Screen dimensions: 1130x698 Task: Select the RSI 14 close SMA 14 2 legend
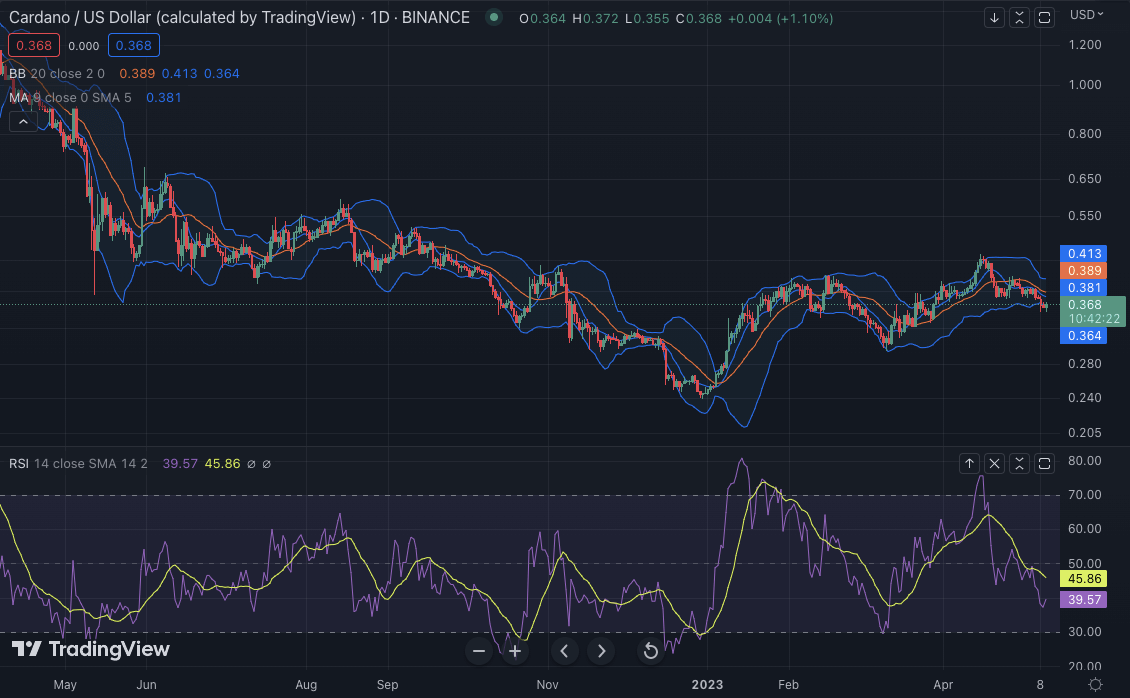pyautogui.click(x=79, y=464)
